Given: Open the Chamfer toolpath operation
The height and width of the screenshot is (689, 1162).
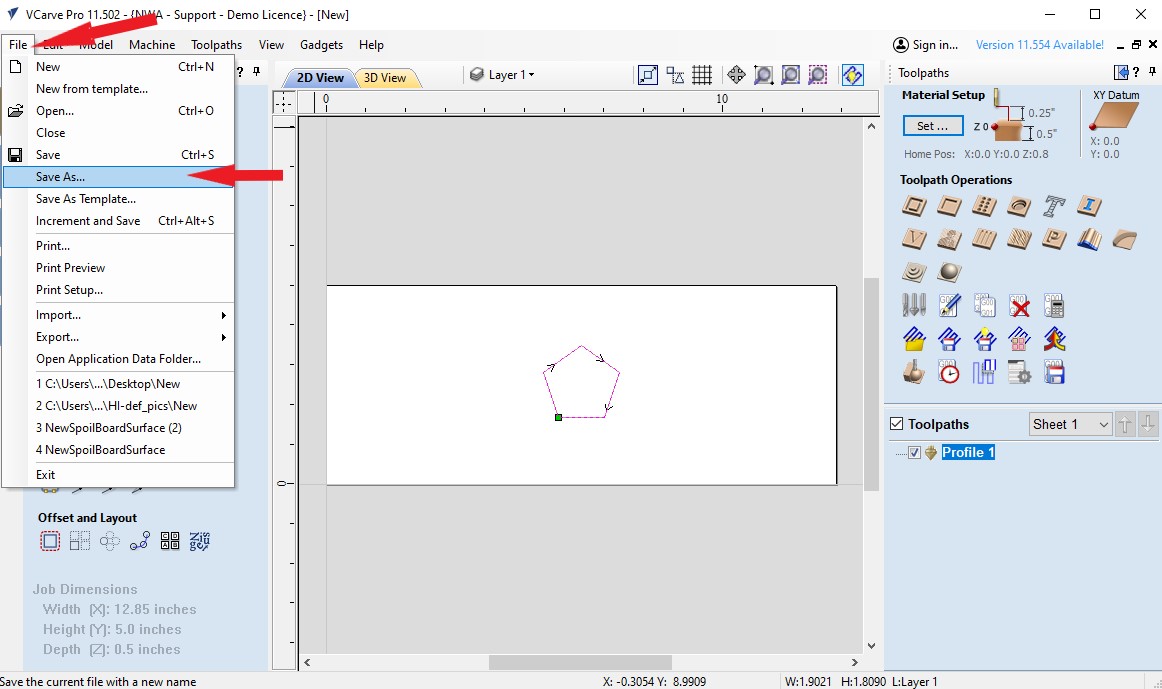Looking at the screenshot, I should 1124,239.
